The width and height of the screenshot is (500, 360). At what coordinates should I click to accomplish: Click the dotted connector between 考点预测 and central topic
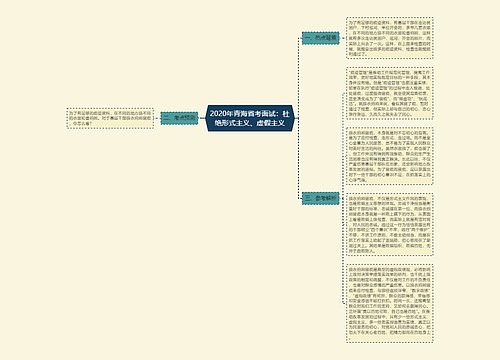201,118
